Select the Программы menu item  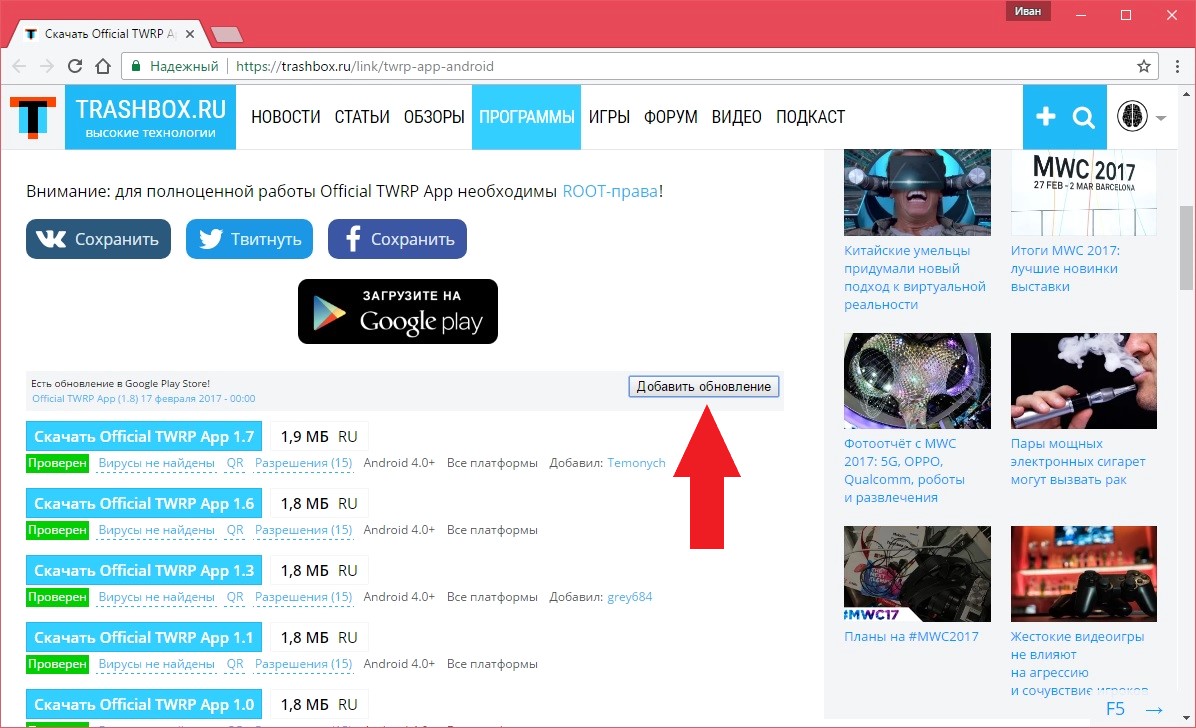point(526,117)
